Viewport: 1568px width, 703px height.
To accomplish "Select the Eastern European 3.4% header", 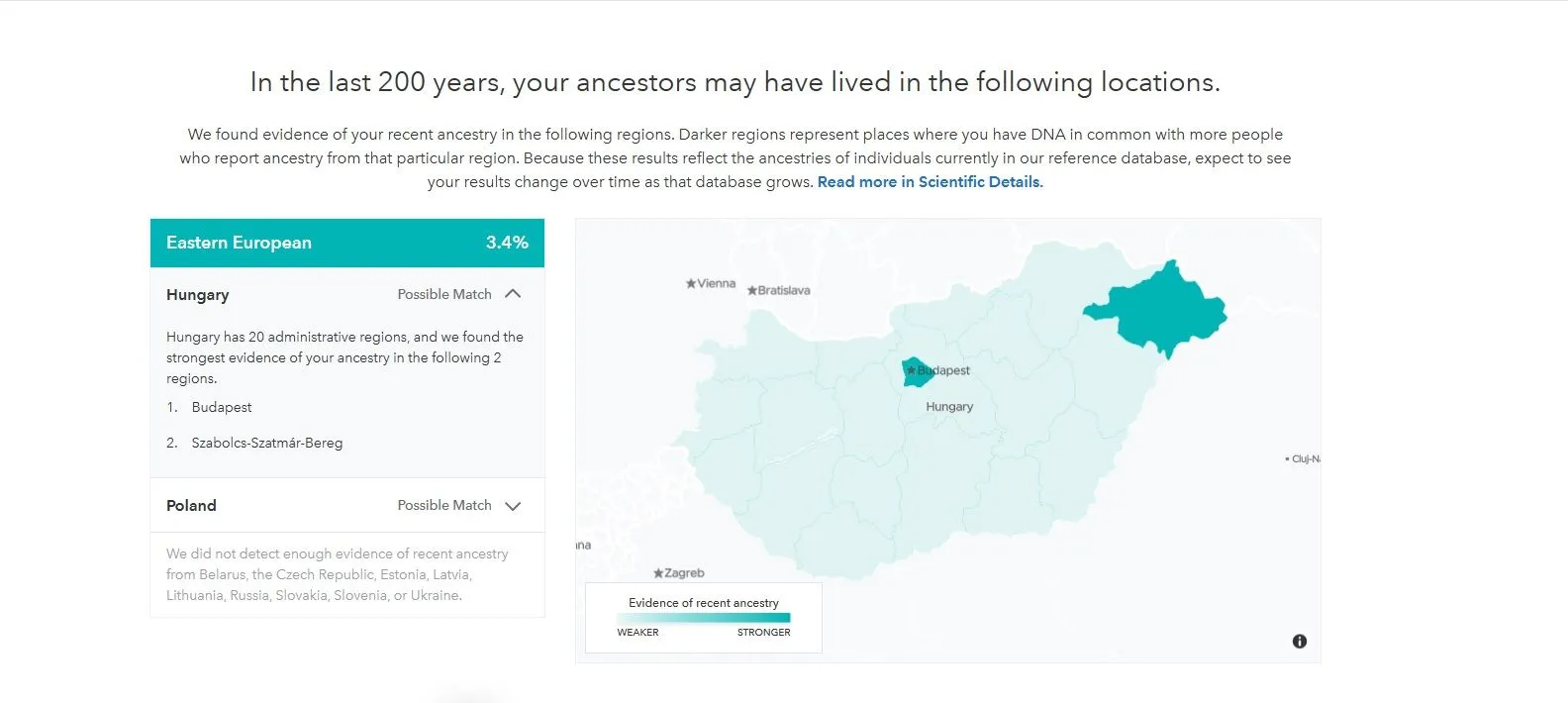I will 346,243.
